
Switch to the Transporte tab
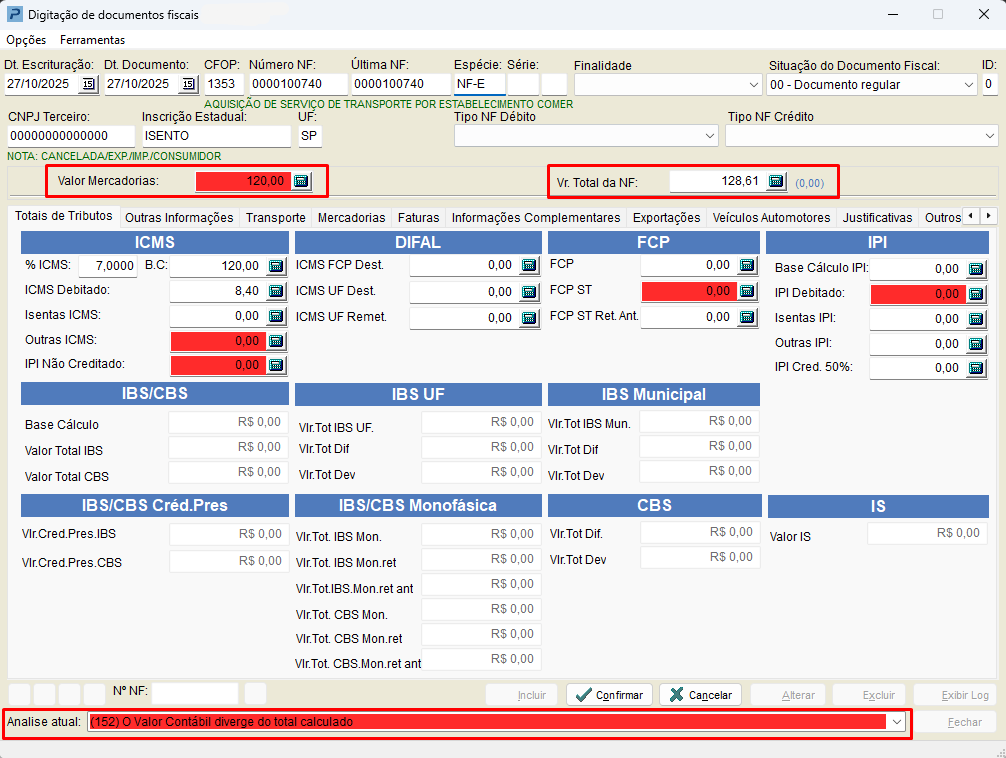[x=275, y=217]
